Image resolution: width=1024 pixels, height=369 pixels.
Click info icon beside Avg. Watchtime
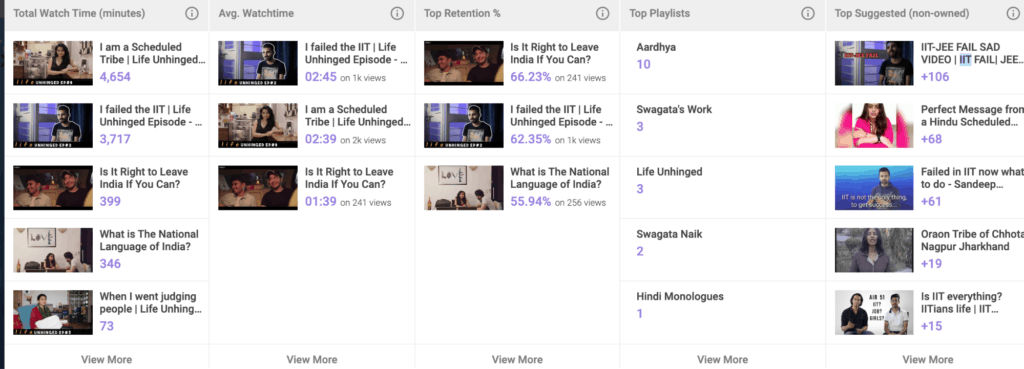tap(397, 13)
